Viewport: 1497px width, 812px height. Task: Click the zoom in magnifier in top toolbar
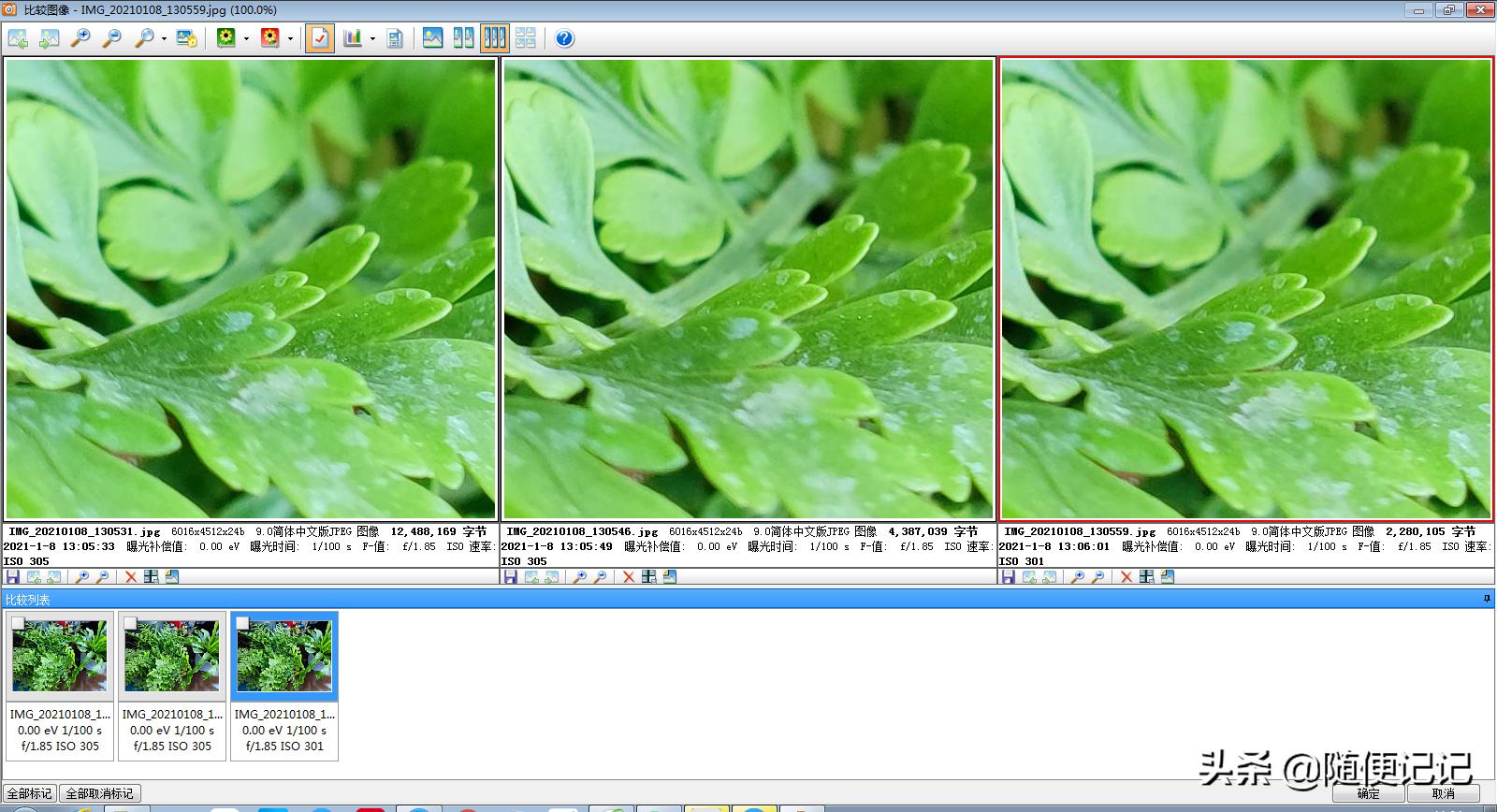(81, 38)
